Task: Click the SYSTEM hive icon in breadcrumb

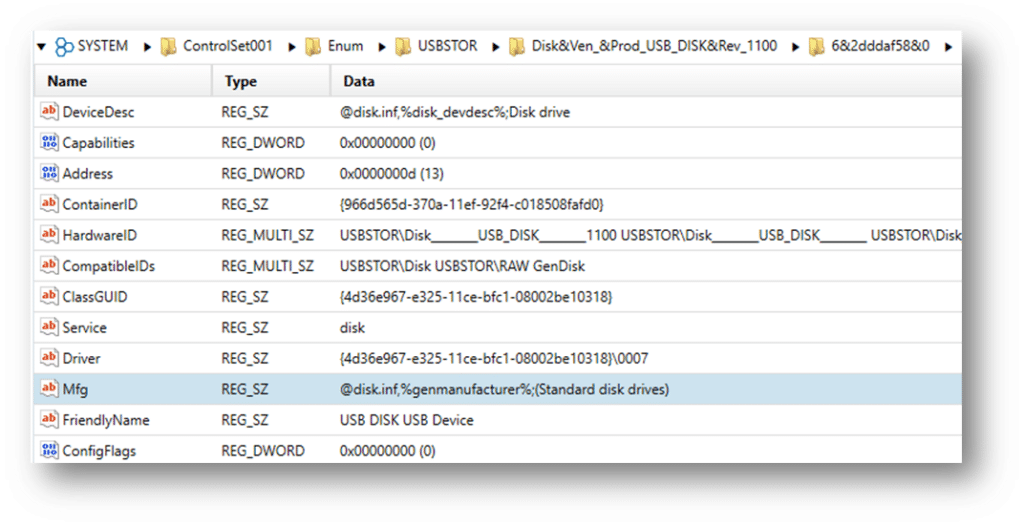Action: pos(64,46)
